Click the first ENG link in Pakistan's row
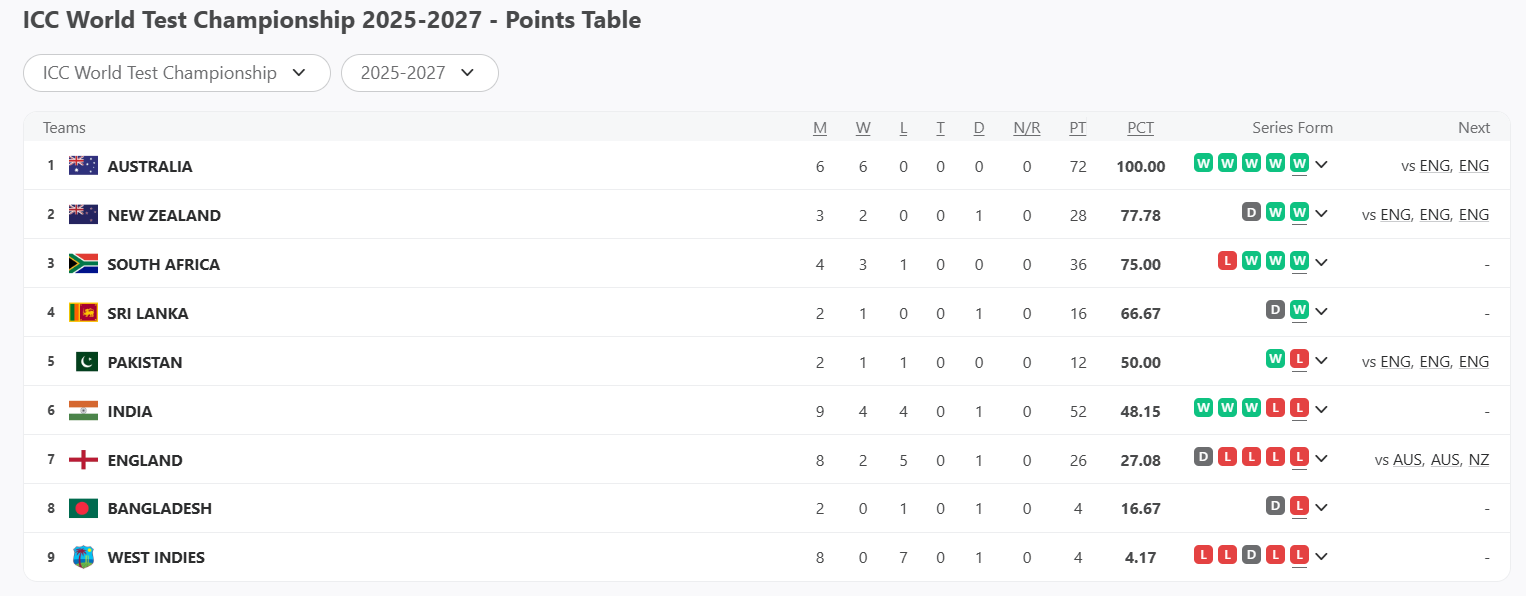This screenshot has width=1526, height=596. 1395,362
